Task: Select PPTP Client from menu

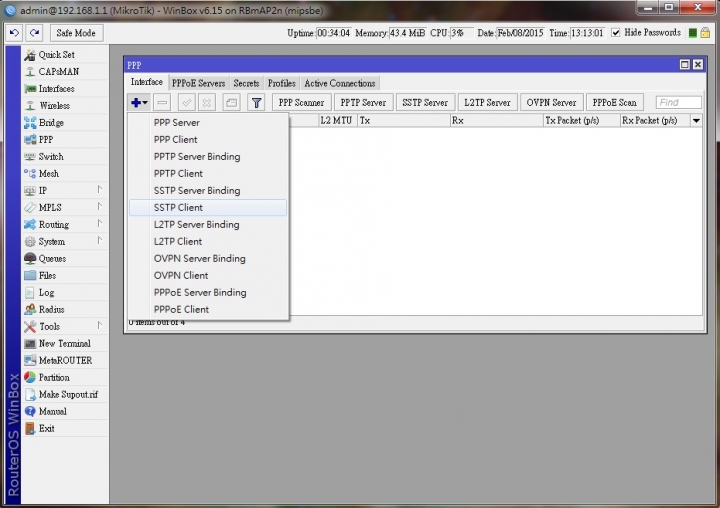Action: click(x=208, y=174)
